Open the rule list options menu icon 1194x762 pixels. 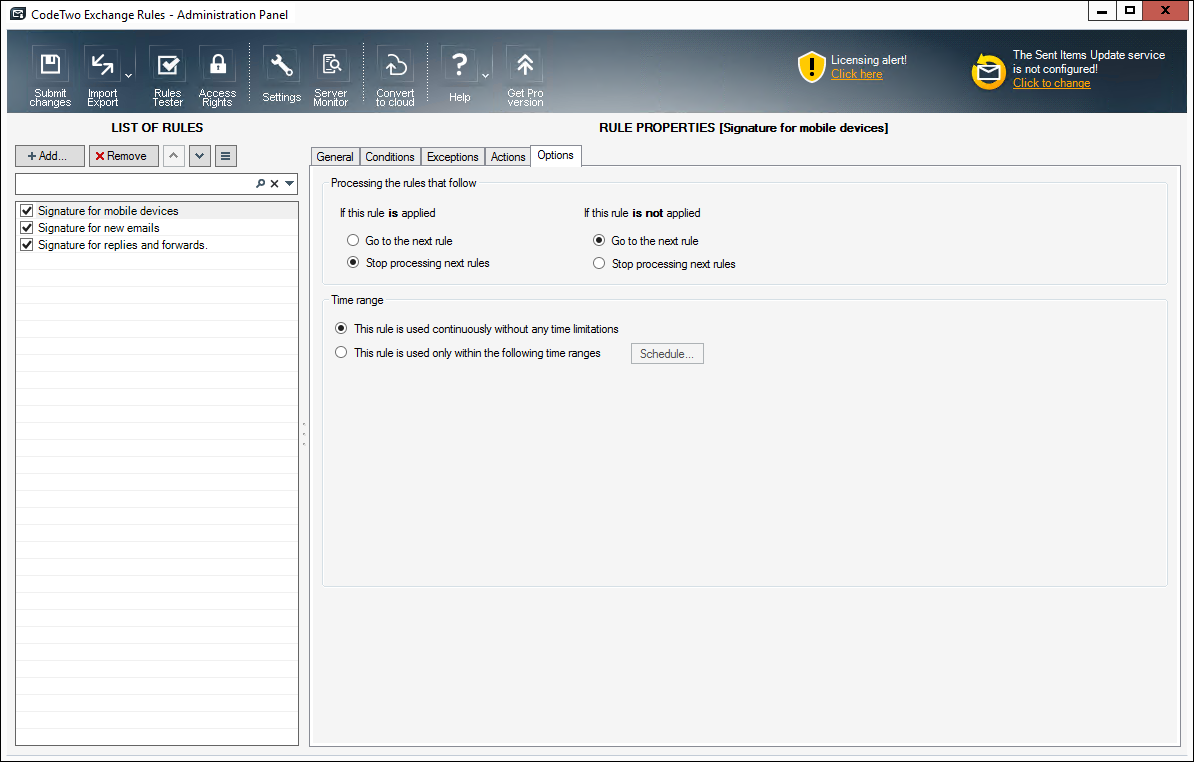(225, 156)
